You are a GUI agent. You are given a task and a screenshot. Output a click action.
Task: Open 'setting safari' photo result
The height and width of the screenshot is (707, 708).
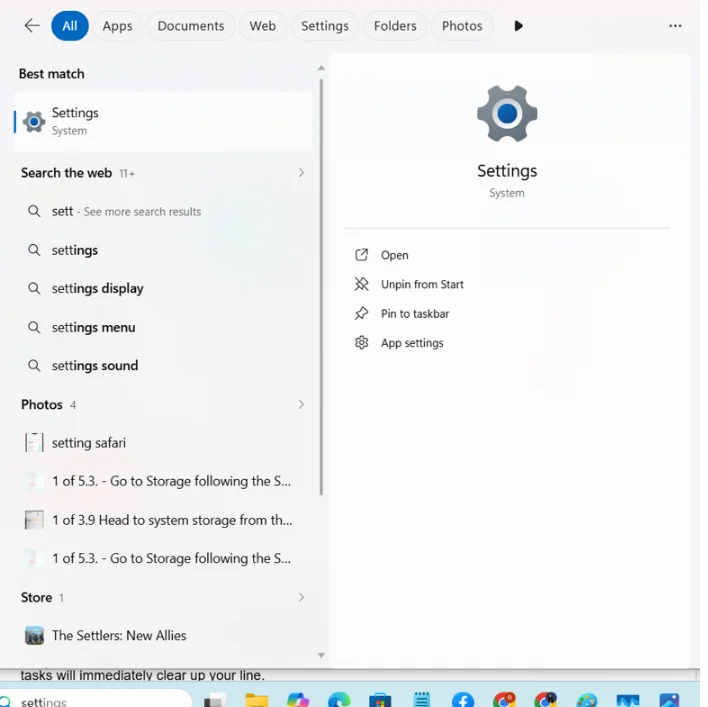click(163, 442)
